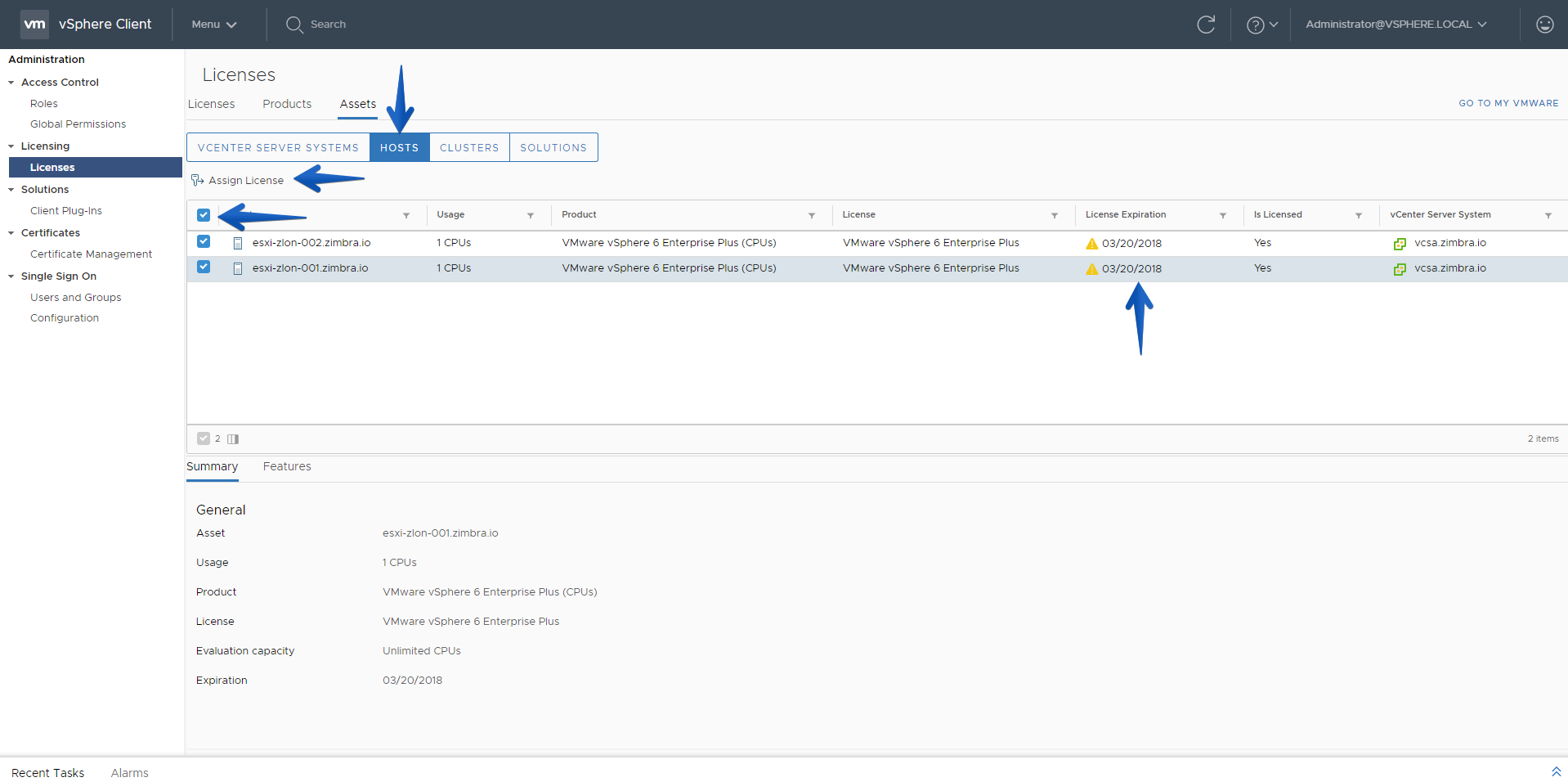Click vCenter icon in esxi-zion-001 row
This screenshot has height=782, width=1568.
[1400, 269]
